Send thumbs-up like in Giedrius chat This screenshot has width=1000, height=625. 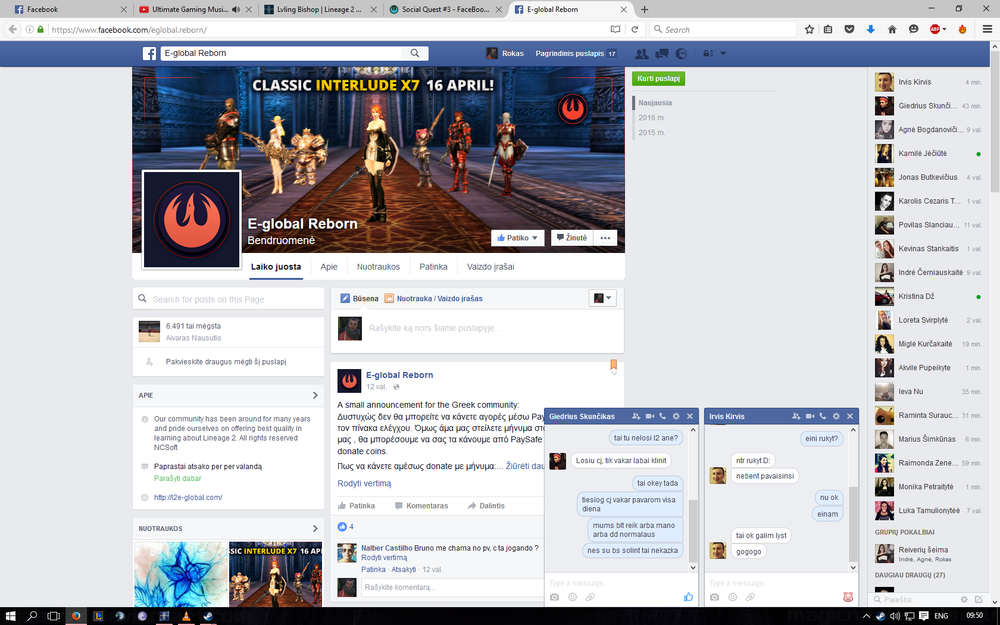[688, 597]
